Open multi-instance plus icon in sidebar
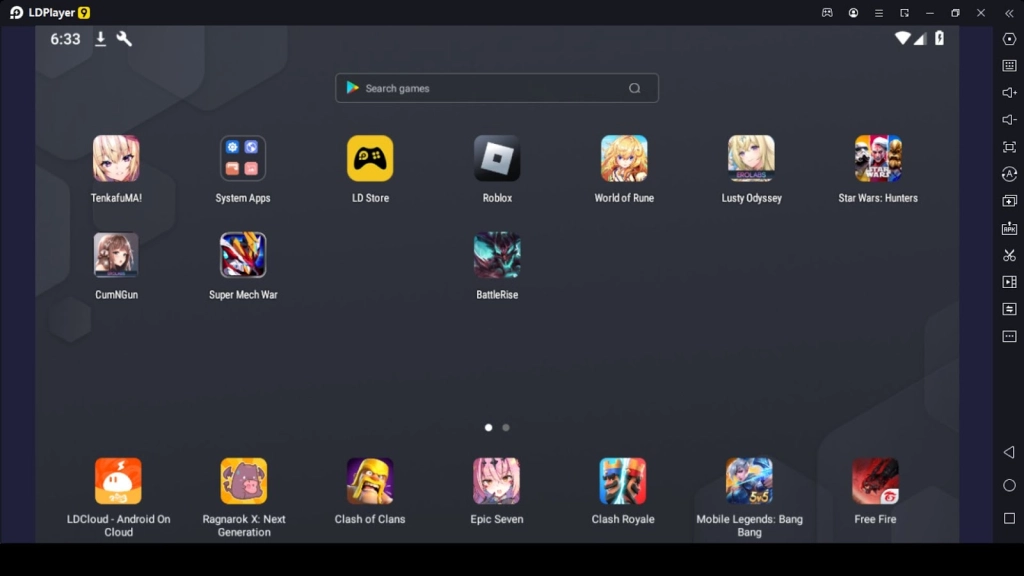Screen dimensions: 1024x576 [x=1010, y=201]
